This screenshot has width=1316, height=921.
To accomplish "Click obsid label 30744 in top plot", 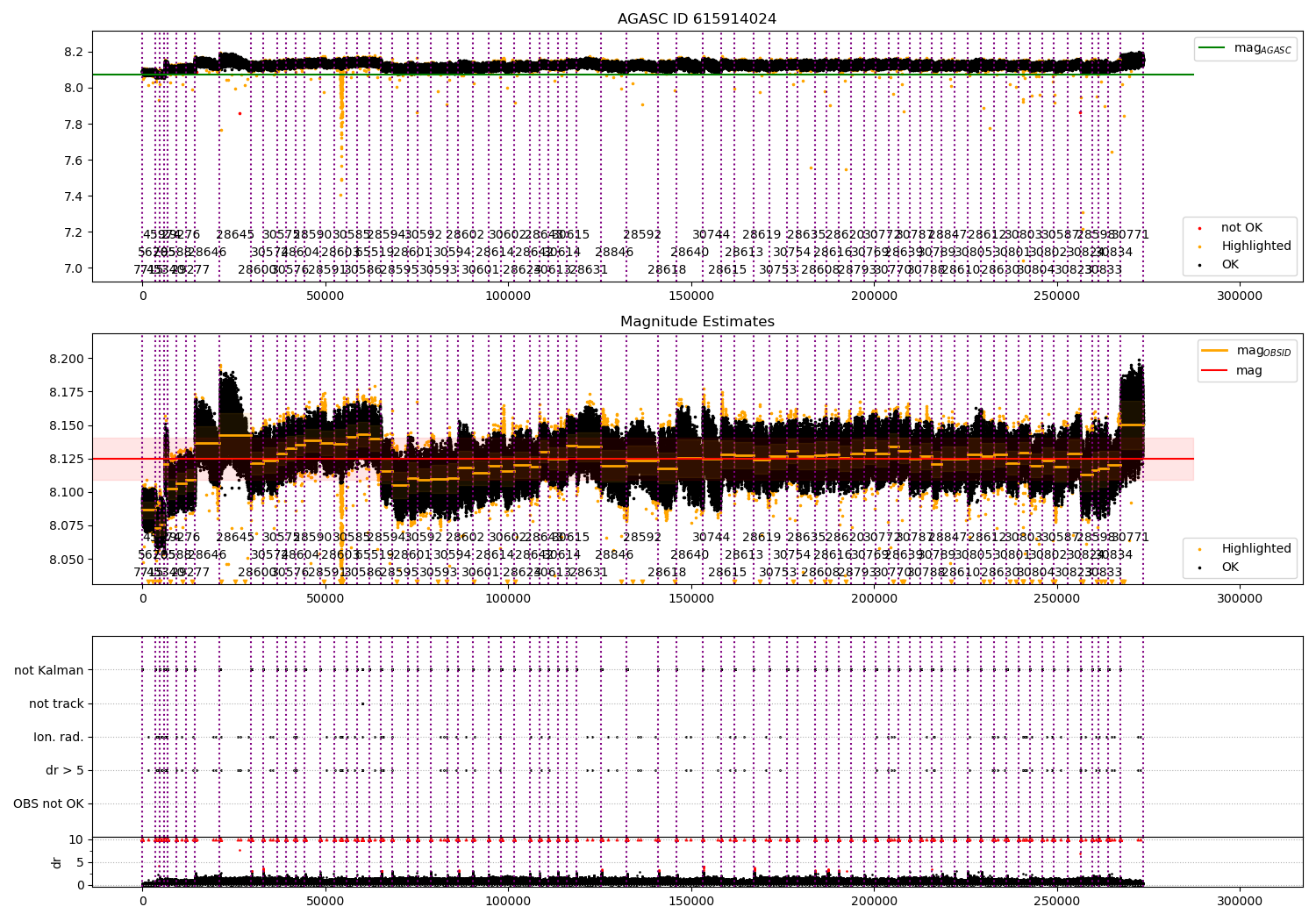I will pos(711,235).
